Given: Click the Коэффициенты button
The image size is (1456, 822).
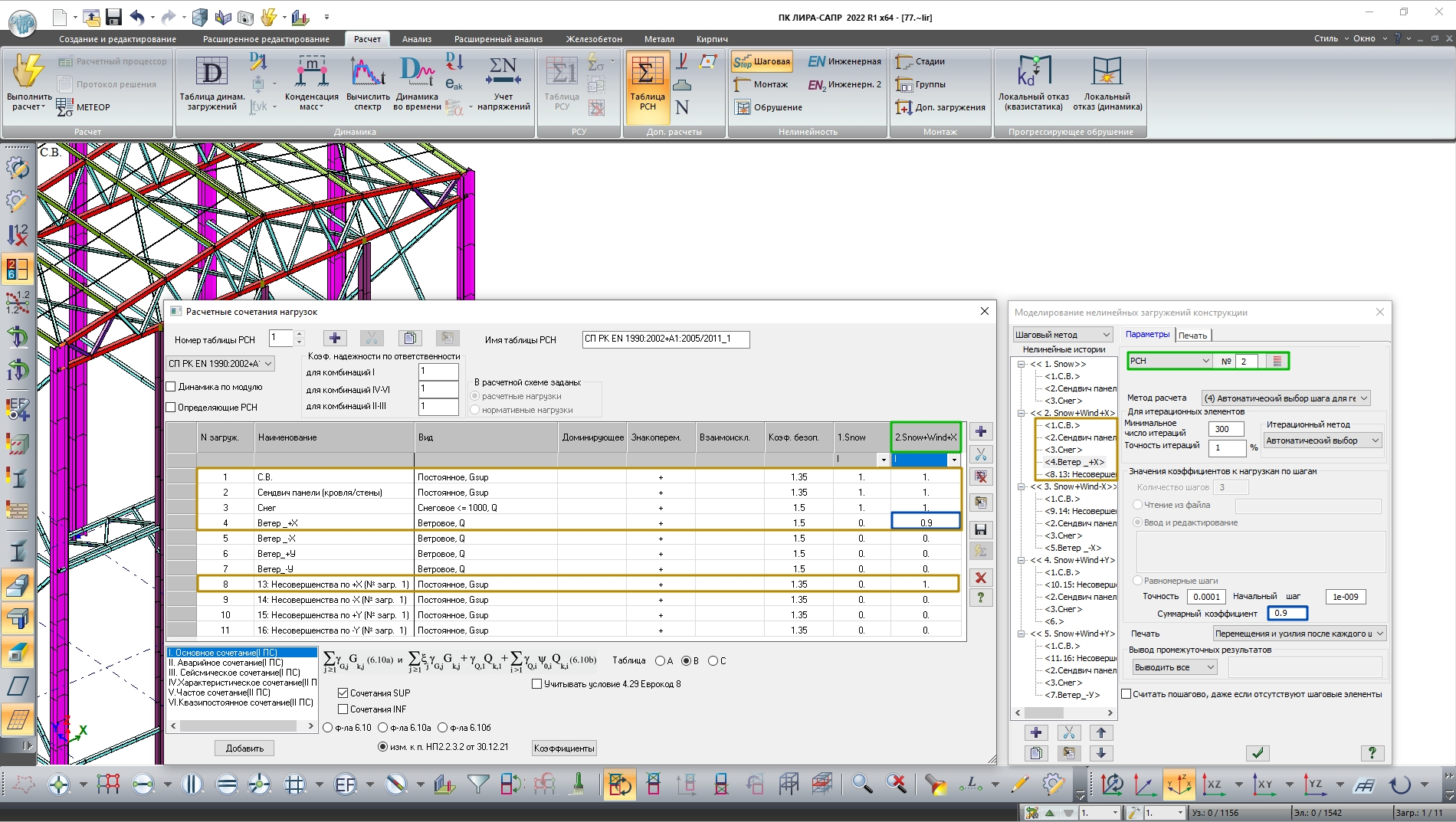Looking at the screenshot, I should (x=563, y=748).
